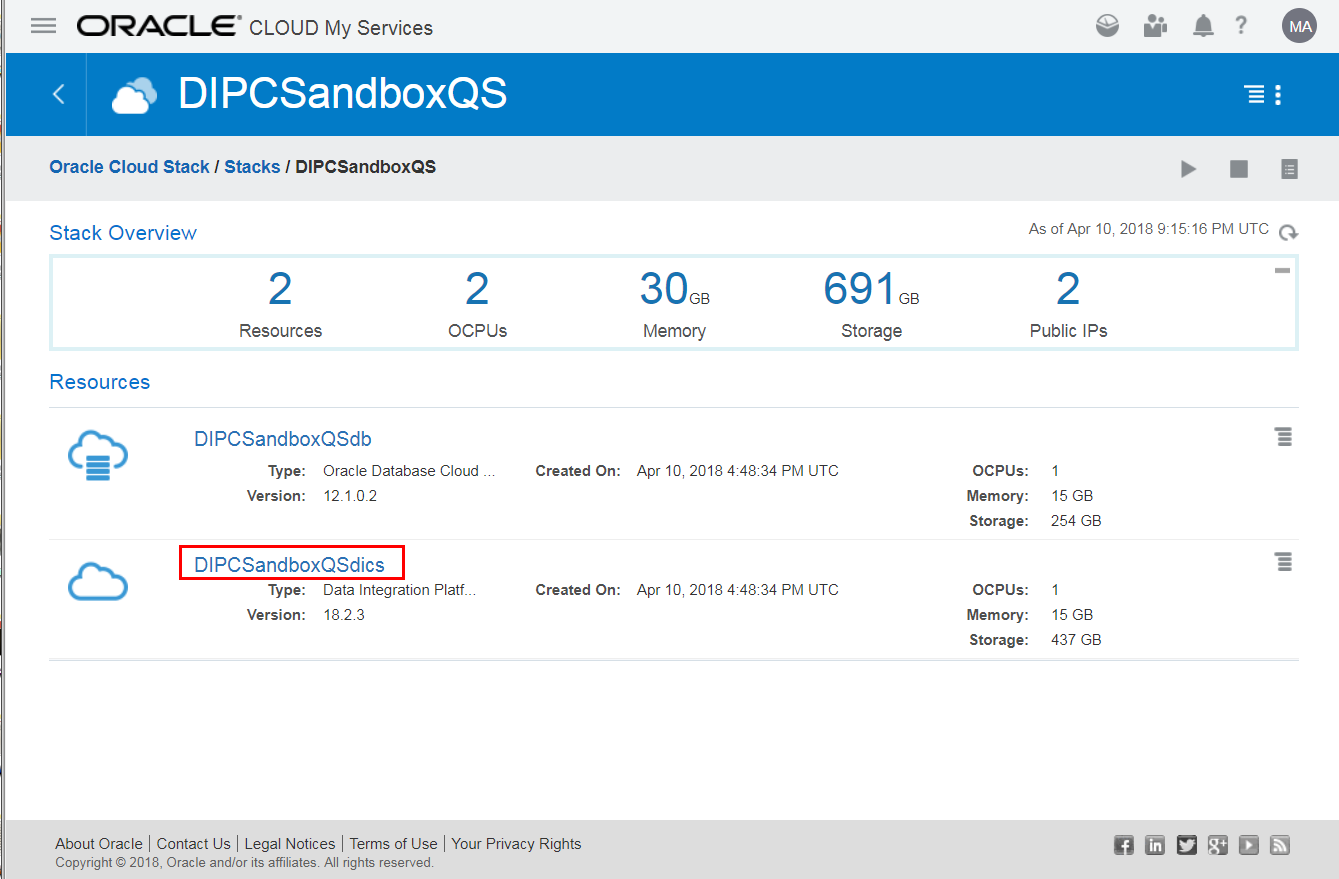
Task: Click the RSS feed icon in the footer
Action: (1280, 845)
